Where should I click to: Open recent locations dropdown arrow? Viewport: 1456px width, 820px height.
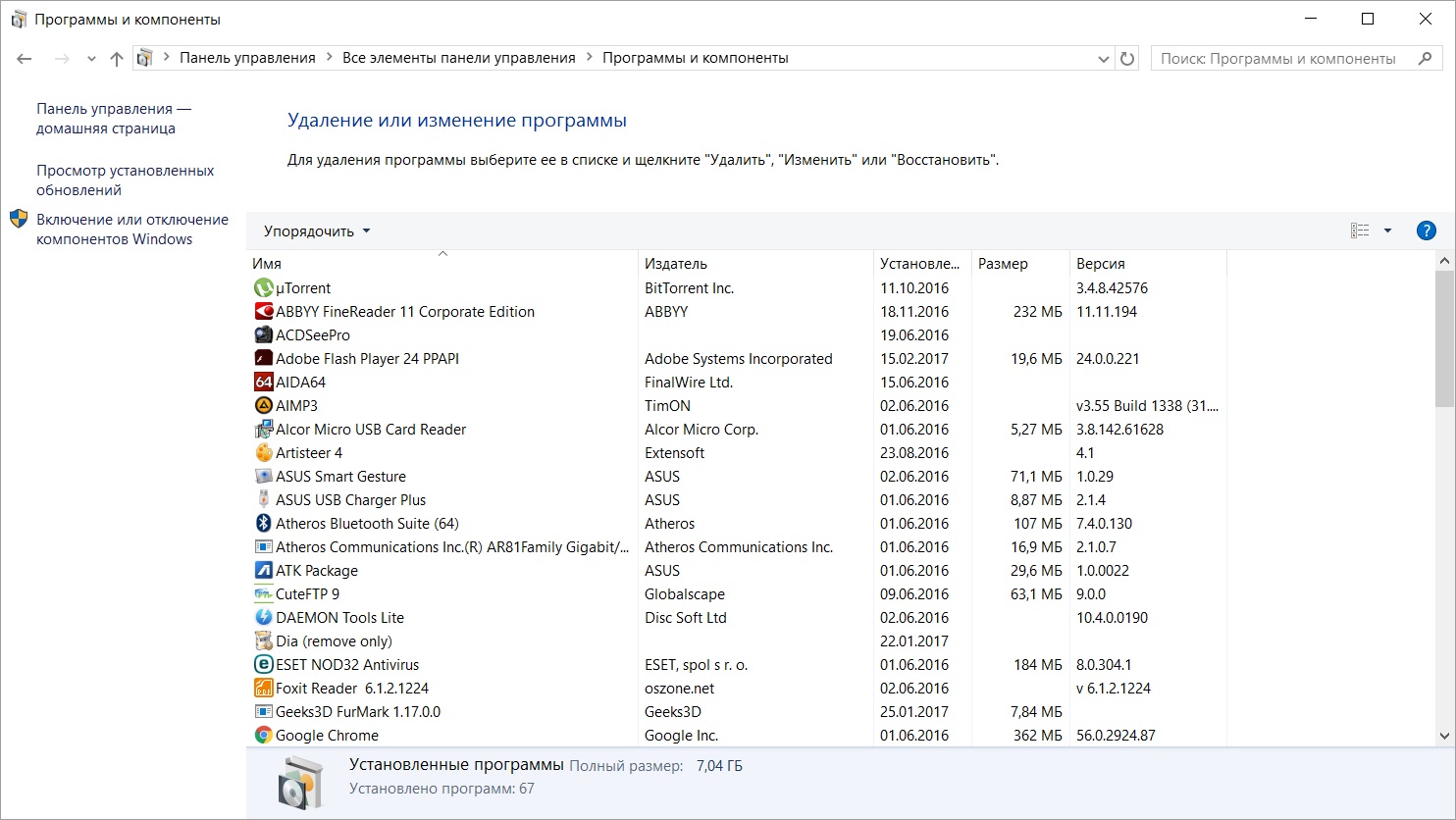click(x=91, y=59)
